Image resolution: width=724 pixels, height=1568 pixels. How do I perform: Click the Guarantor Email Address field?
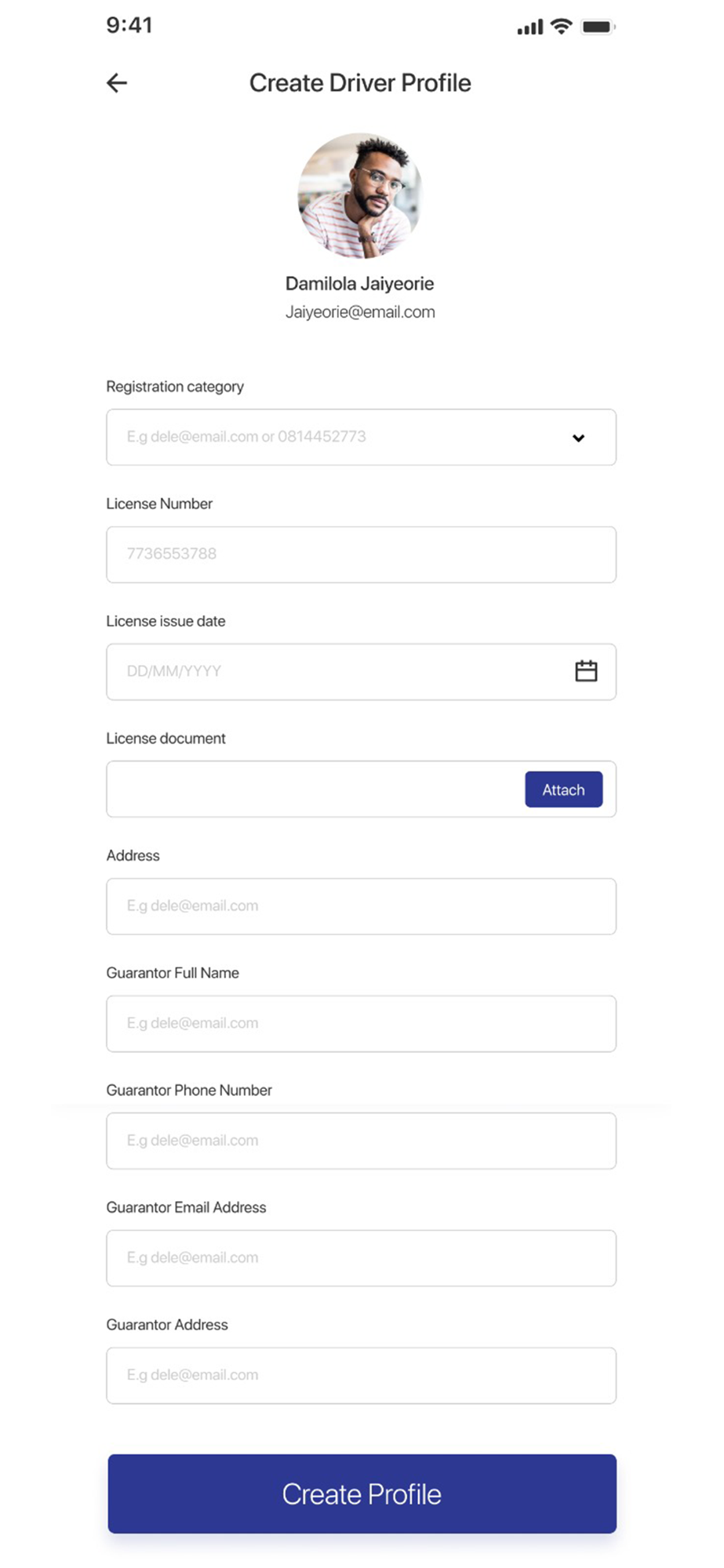pyautogui.click(x=361, y=1258)
